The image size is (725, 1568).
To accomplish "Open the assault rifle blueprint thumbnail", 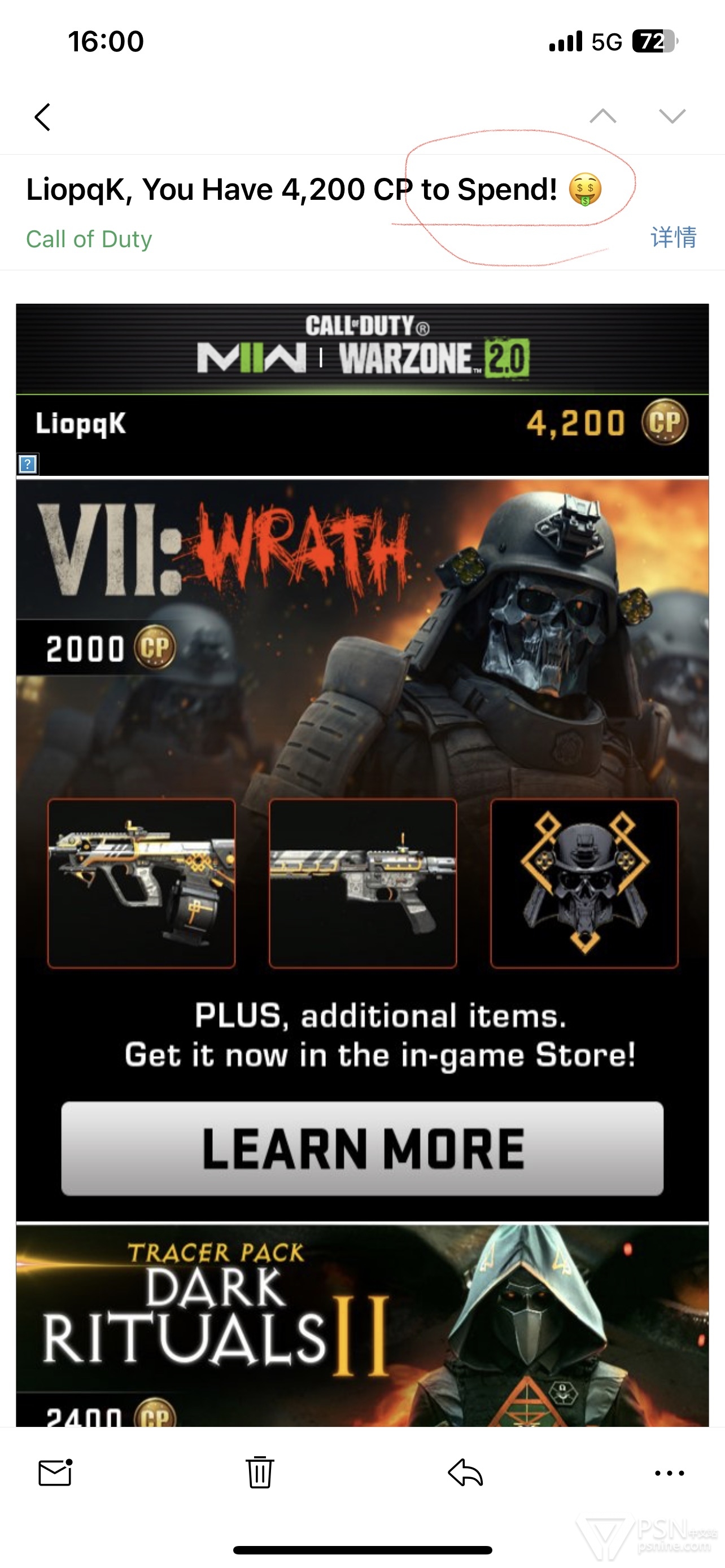I will point(363,883).
